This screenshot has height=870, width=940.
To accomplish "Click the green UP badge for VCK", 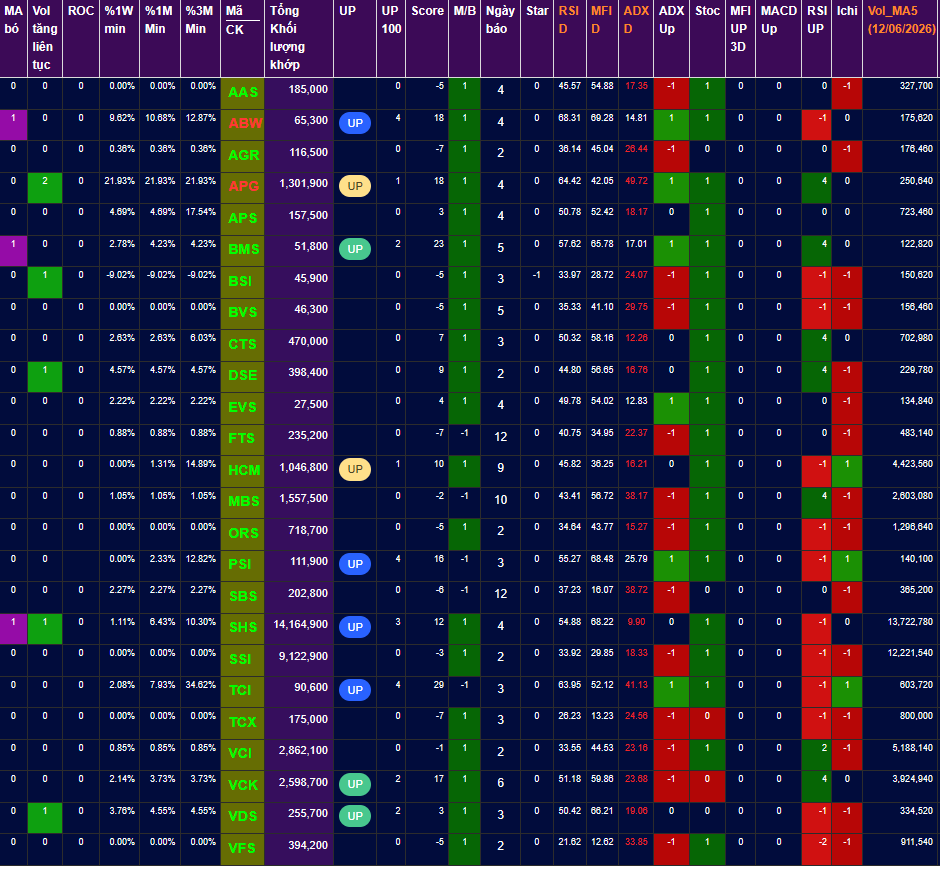I will [355, 784].
